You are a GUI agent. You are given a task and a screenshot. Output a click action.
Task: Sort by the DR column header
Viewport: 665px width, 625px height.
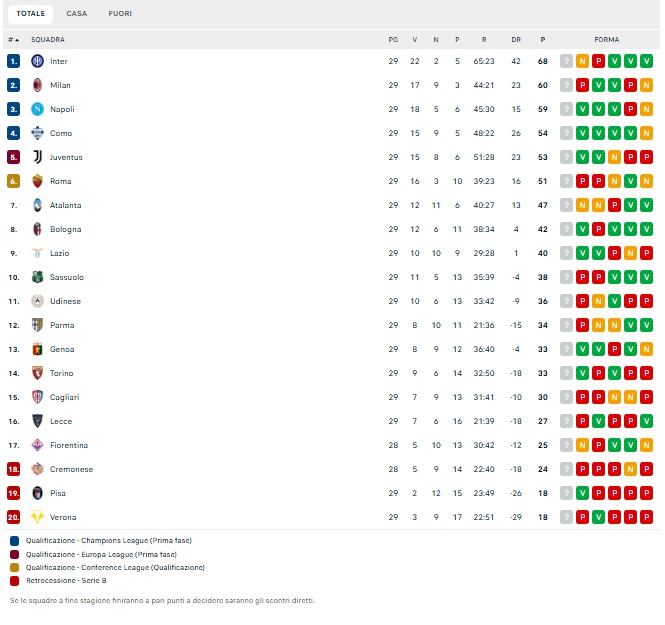(x=516, y=40)
